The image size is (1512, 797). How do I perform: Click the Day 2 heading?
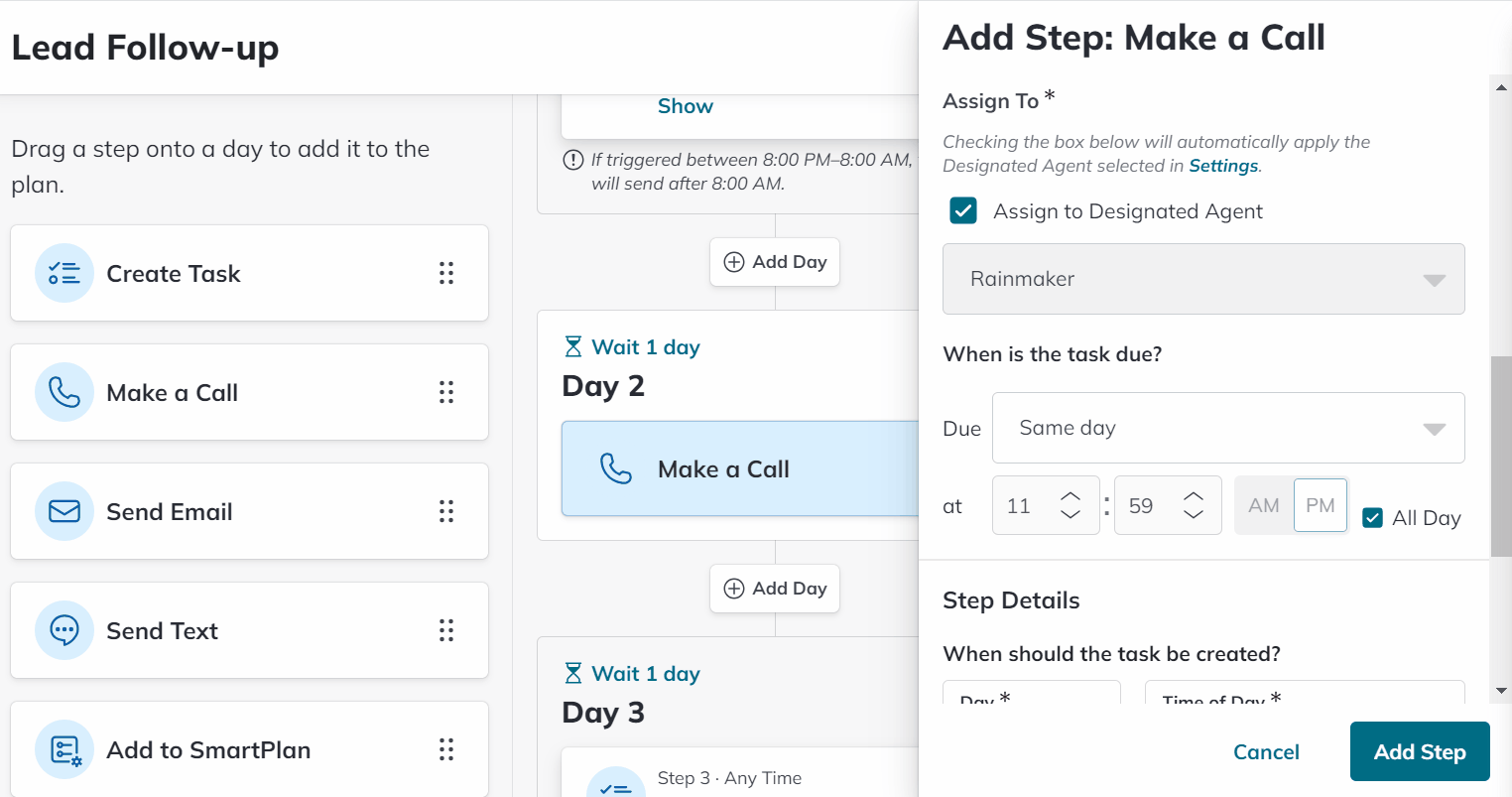click(x=603, y=385)
